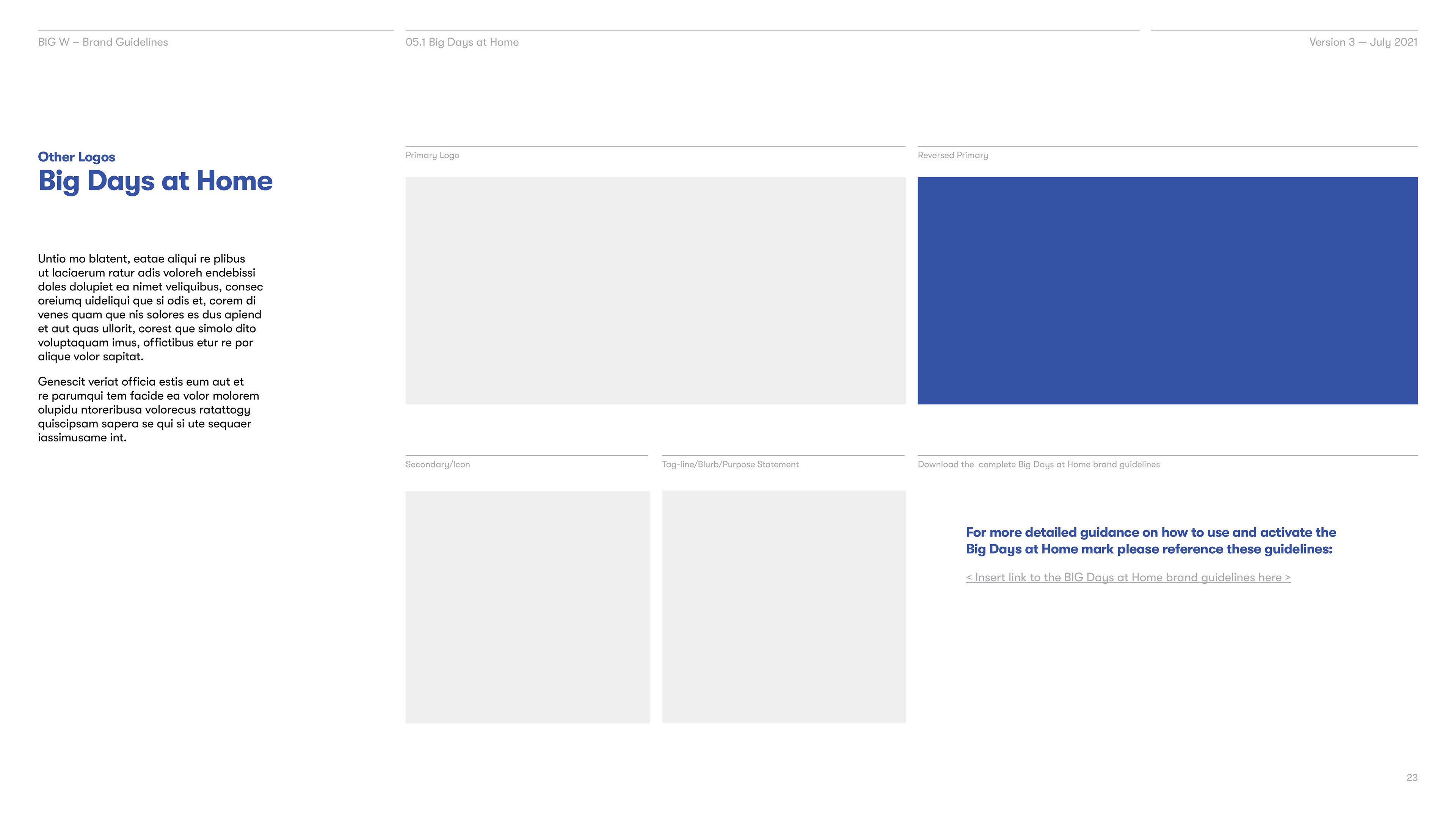1456x819 pixels.
Task: Click the Other Logos subheading
Action: tap(76, 157)
